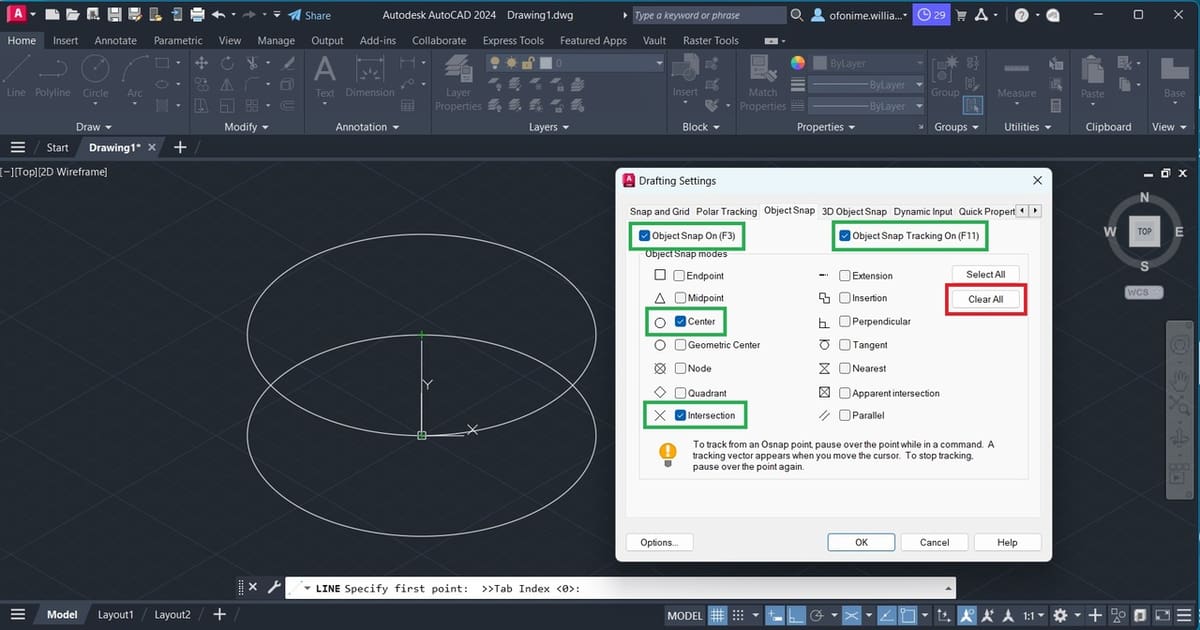The height and width of the screenshot is (630, 1200).
Task: Expand the Draw panel dropdown
Action: 94,127
